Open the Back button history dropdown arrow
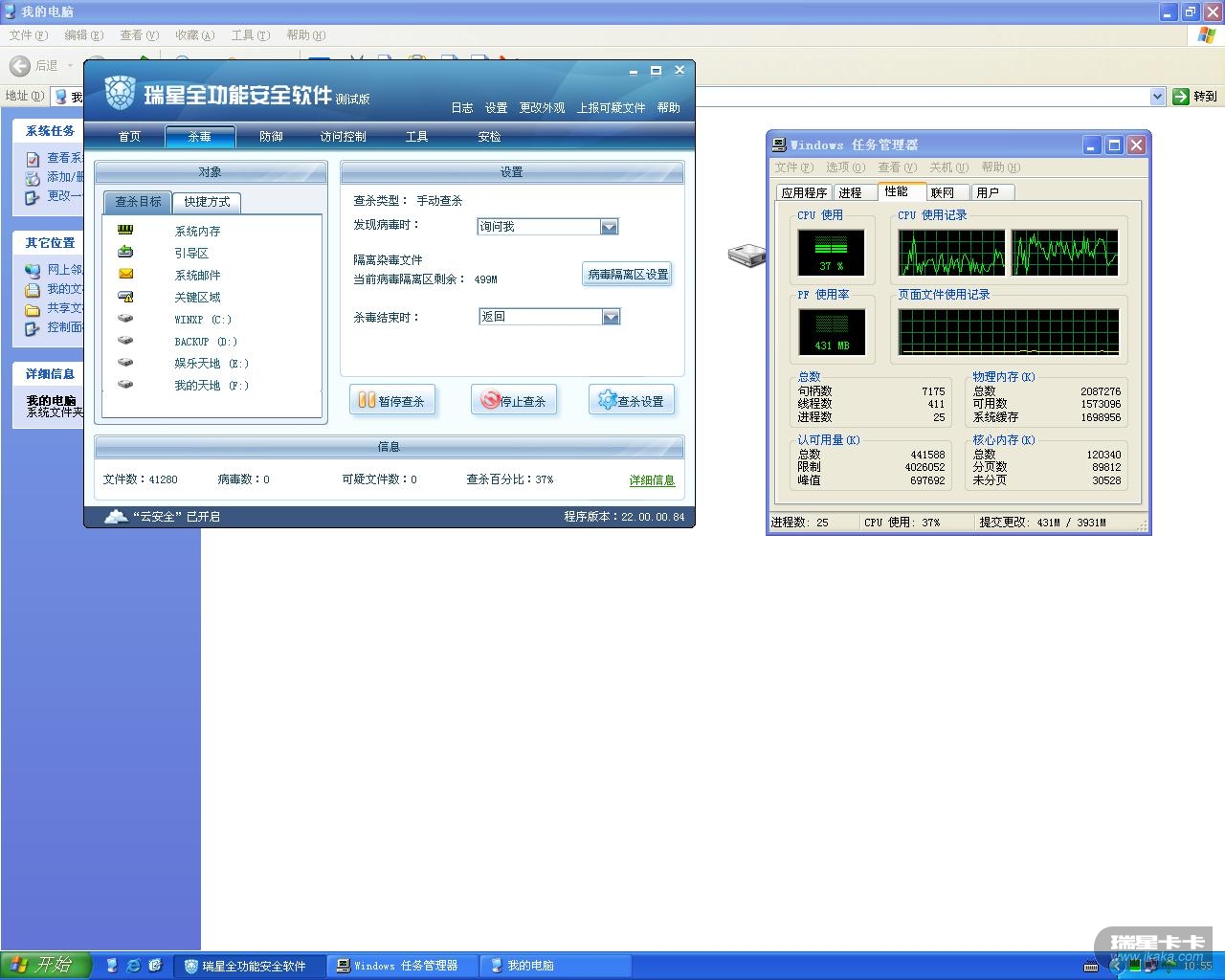Screen dimensions: 1225x980 click(x=70, y=65)
